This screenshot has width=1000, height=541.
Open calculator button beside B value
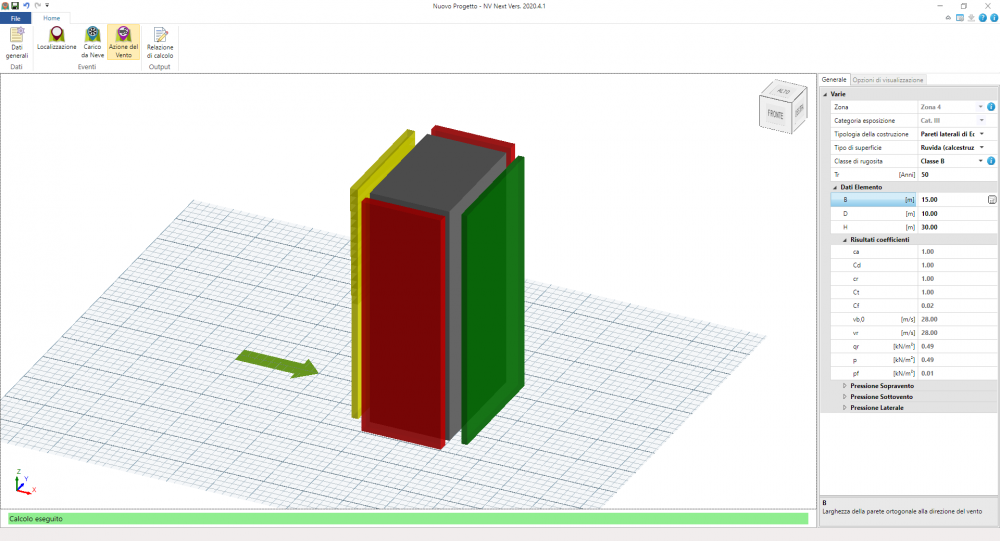(x=992, y=200)
